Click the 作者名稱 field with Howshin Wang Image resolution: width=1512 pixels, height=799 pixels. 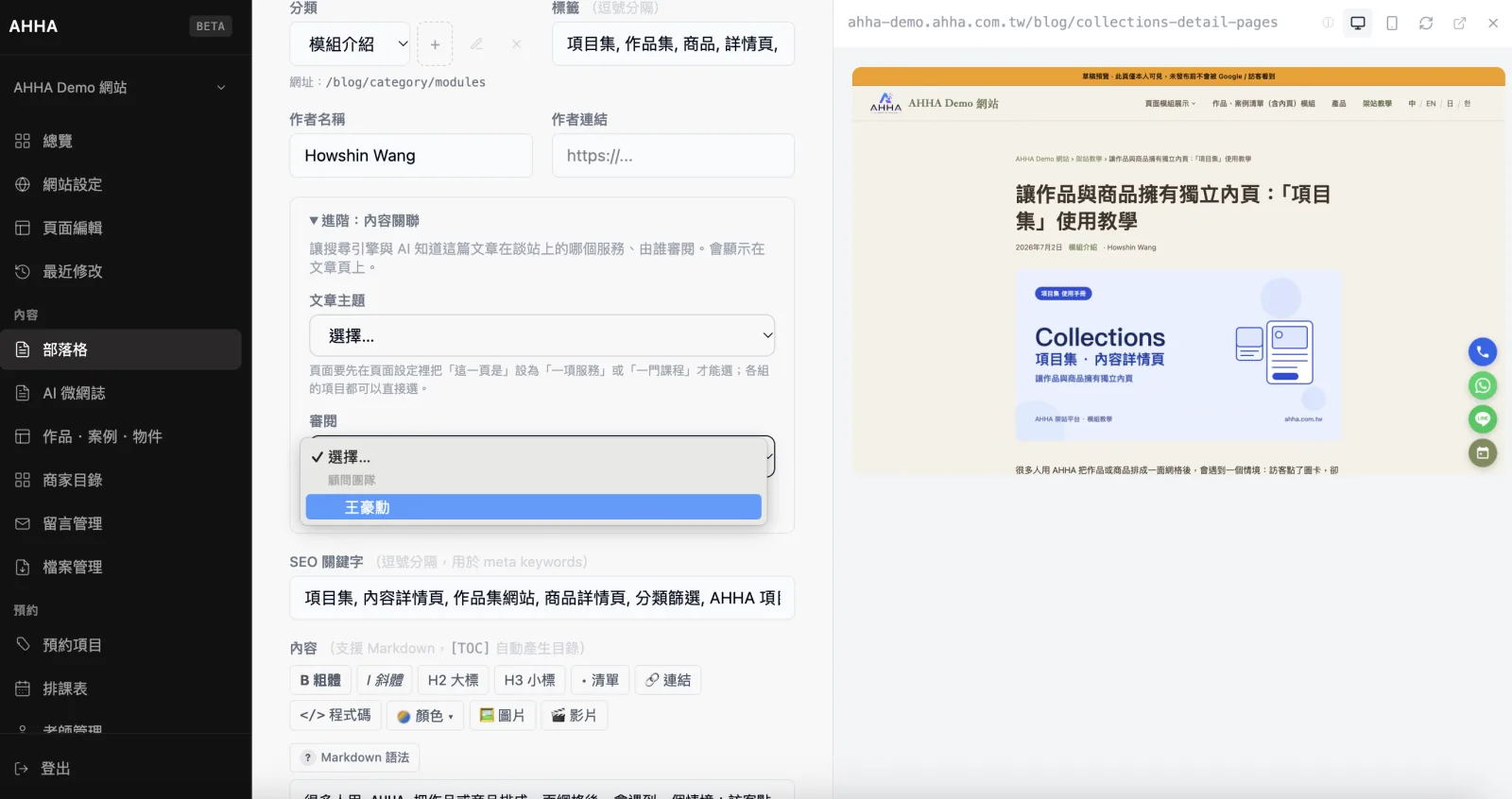[411, 156]
